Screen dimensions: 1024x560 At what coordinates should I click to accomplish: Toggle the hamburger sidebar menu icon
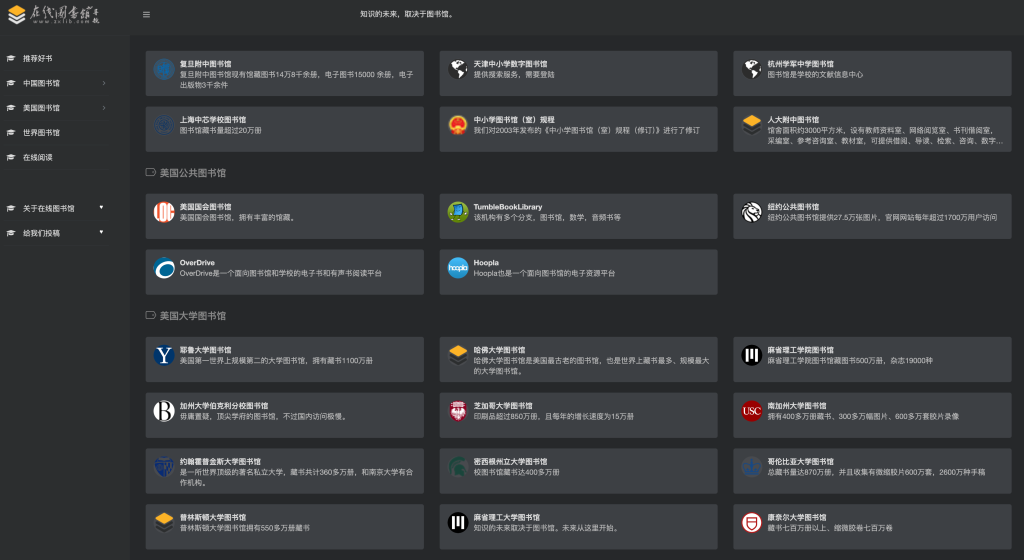pos(146,14)
